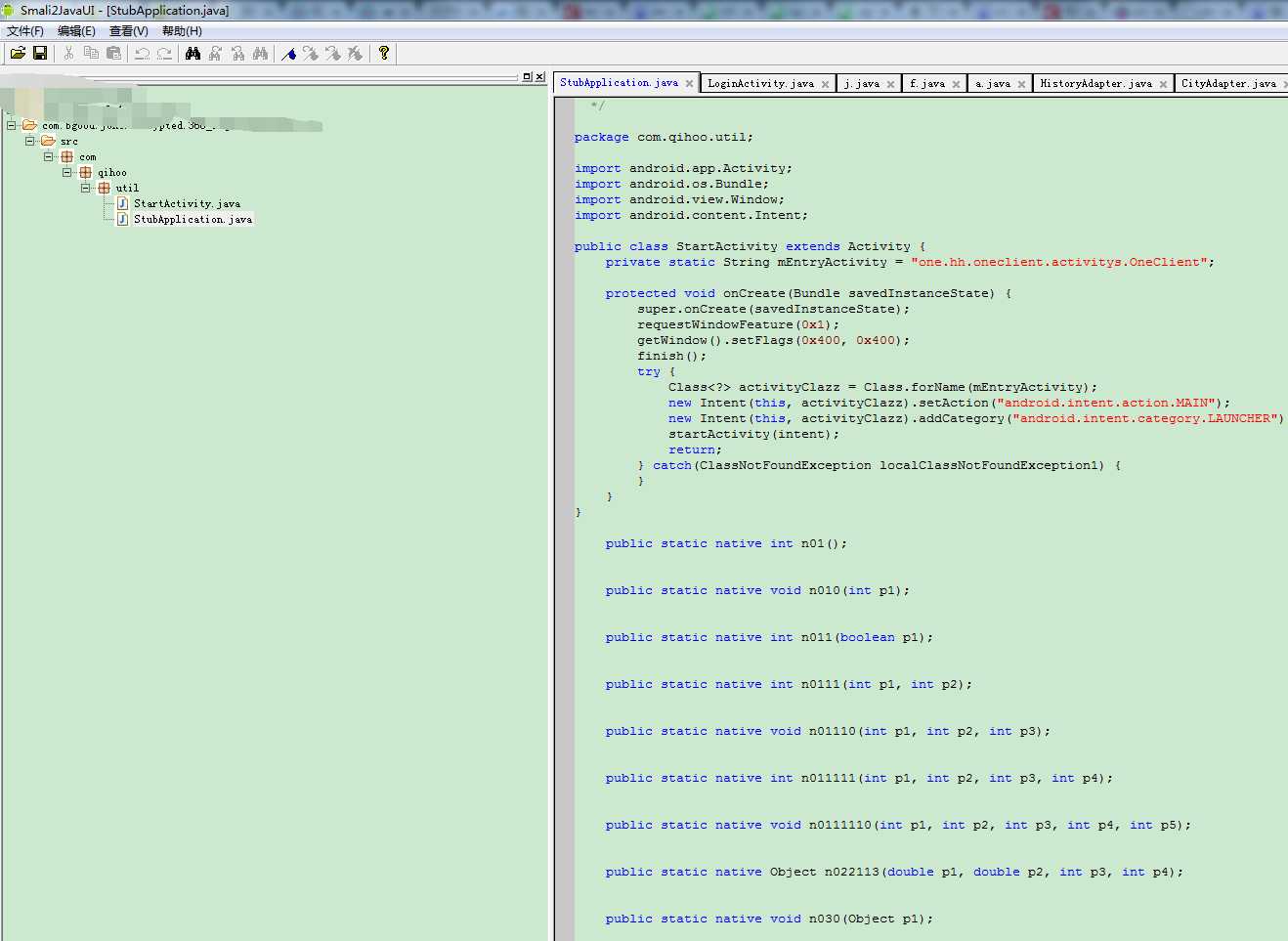Select the qihoo package tree label

[111, 172]
